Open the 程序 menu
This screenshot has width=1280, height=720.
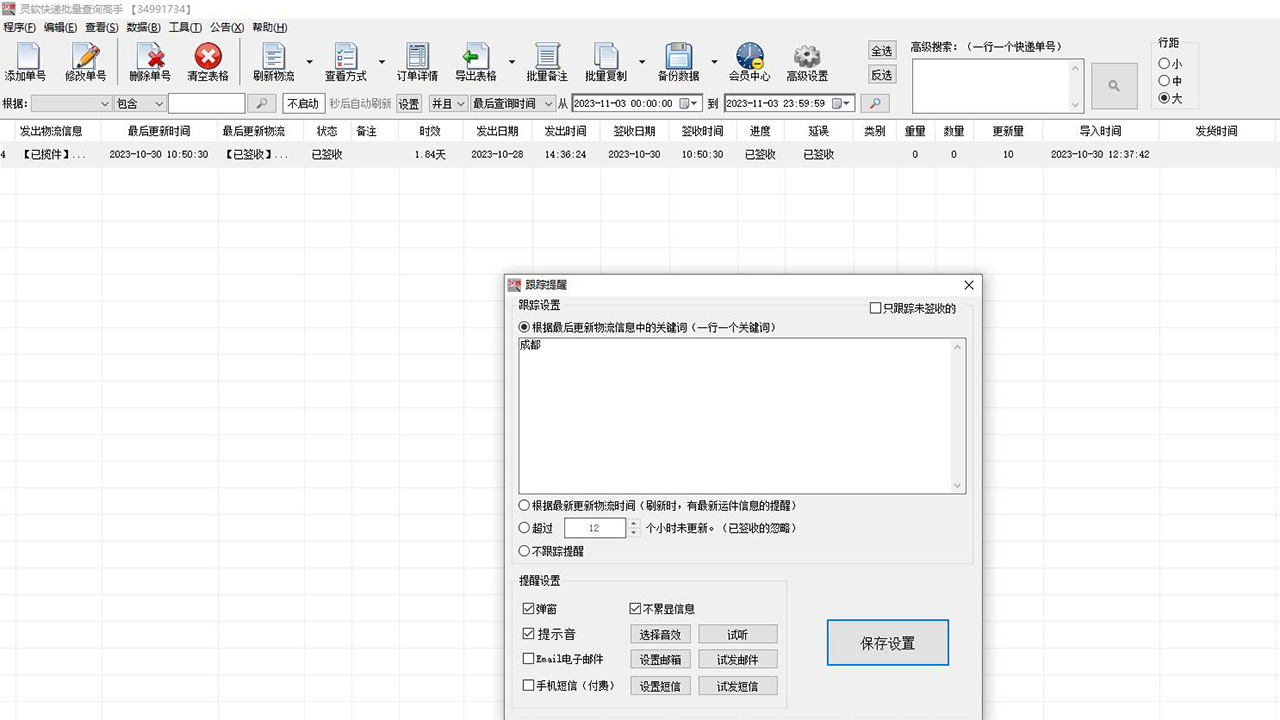(x=19, y=27)
